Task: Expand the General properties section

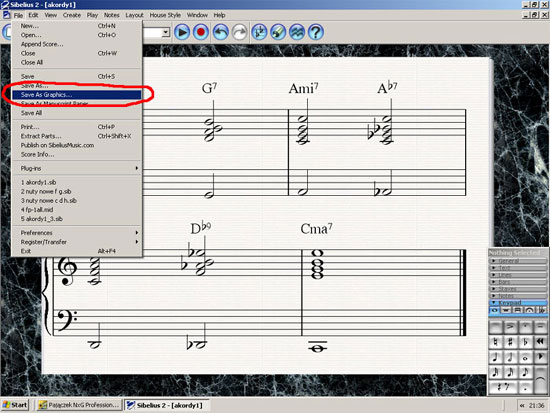Action: [x=518, y=261]
